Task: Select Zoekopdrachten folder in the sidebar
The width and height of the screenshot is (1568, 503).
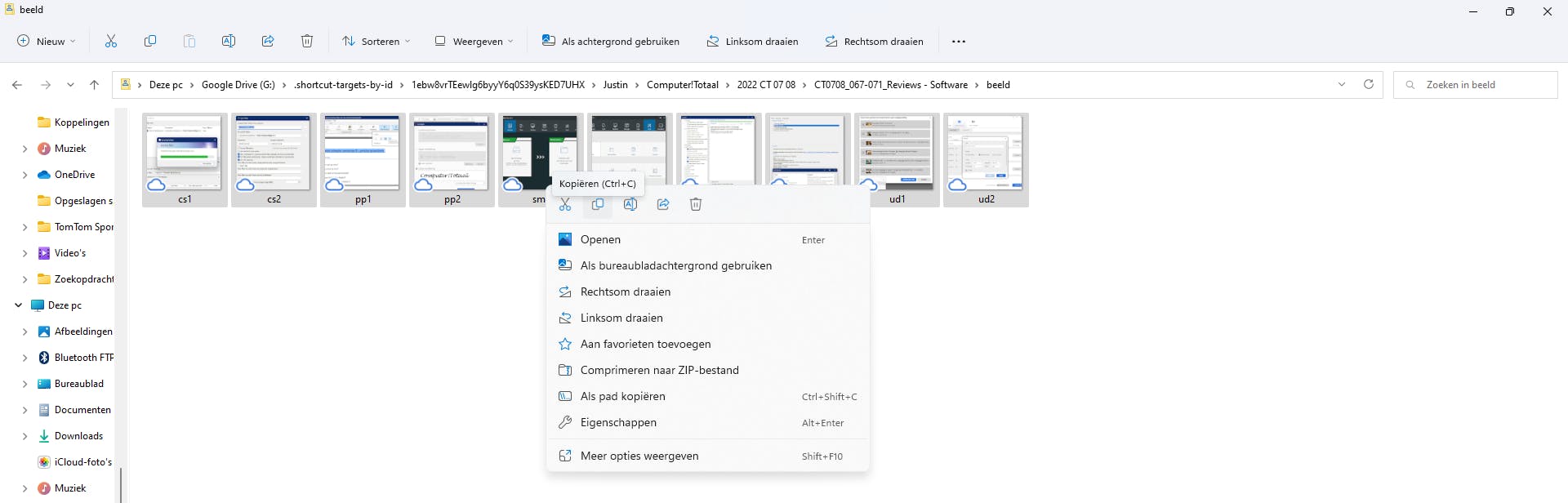Action: tap(76, 279)
